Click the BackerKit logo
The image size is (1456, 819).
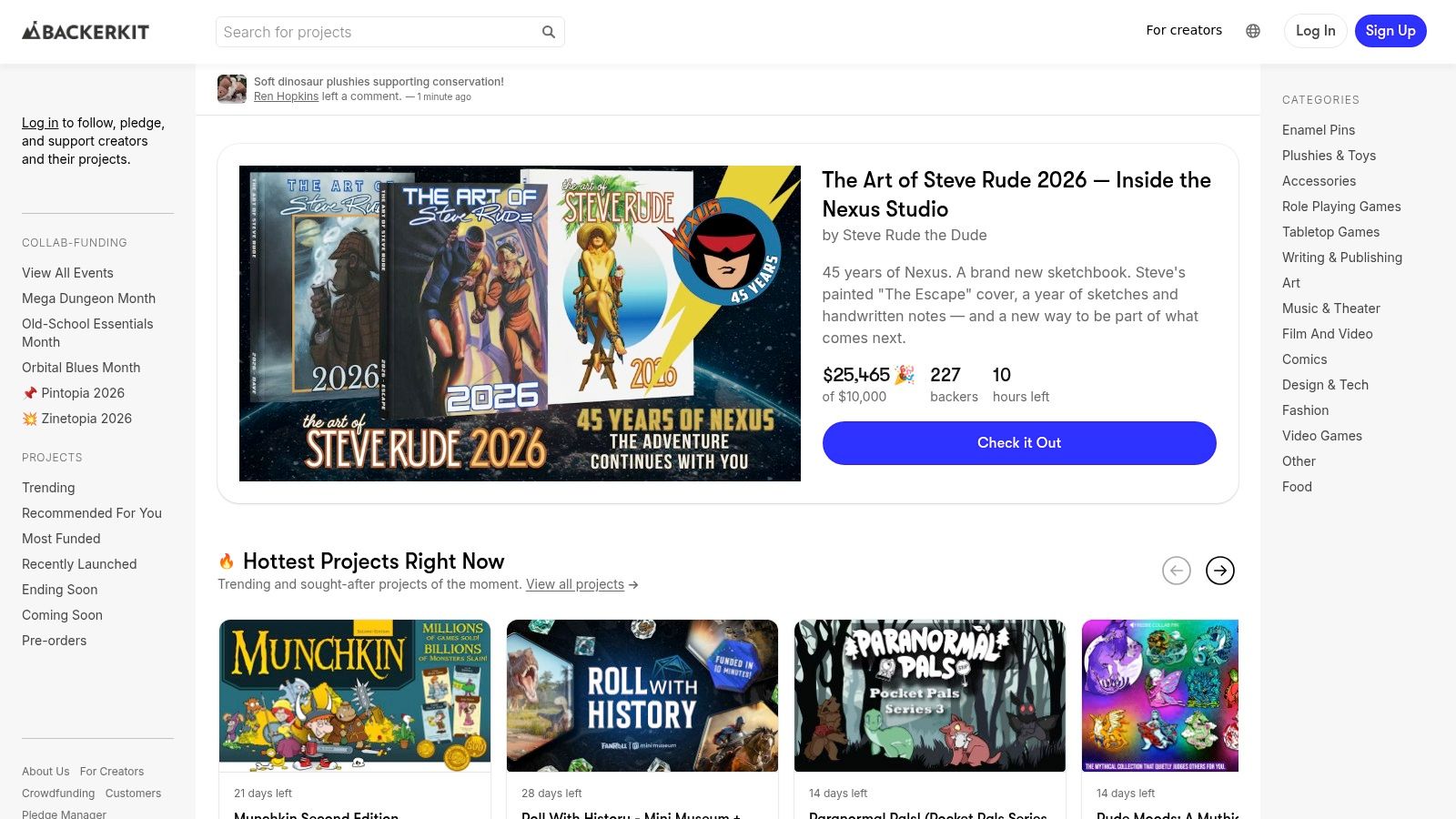86,32
